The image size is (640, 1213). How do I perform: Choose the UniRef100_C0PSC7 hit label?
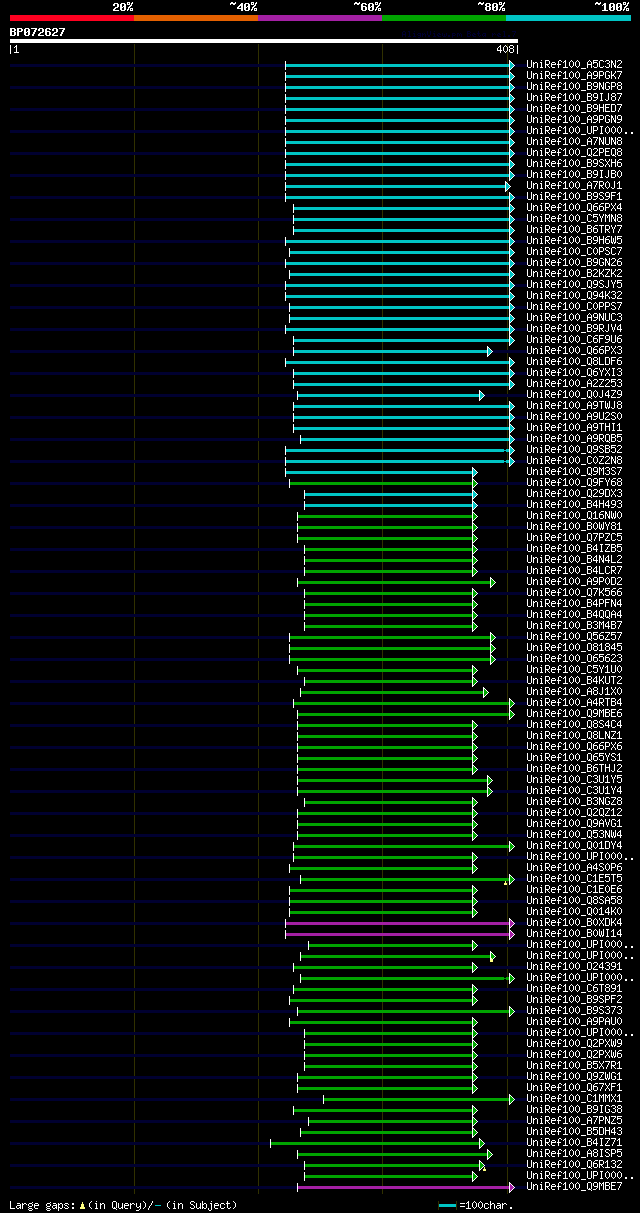coord(574,251)
